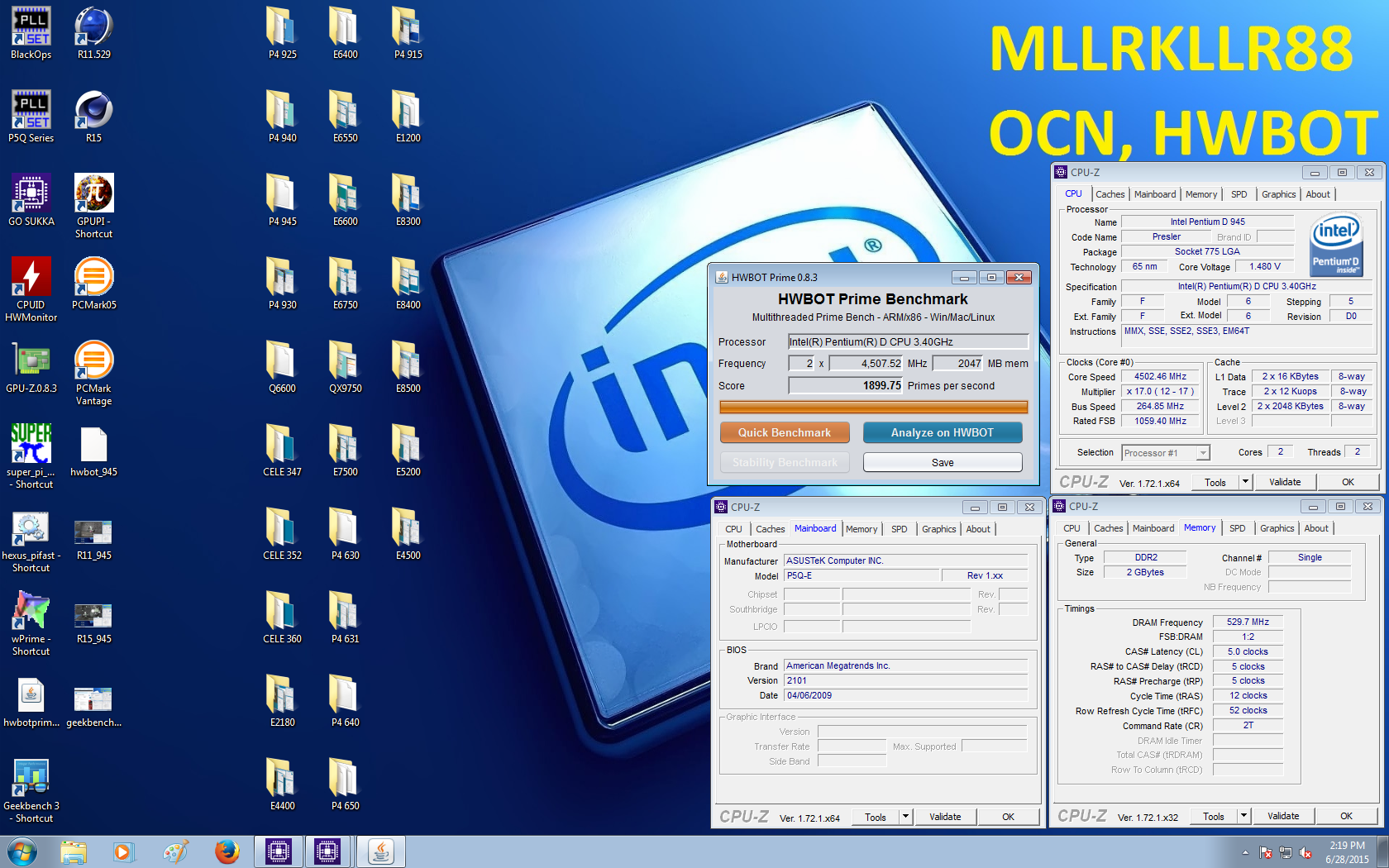The width and height of the screenshot is (1389, 868).
Task: Open the E4500 folder
Action: (x=408, y=534)
